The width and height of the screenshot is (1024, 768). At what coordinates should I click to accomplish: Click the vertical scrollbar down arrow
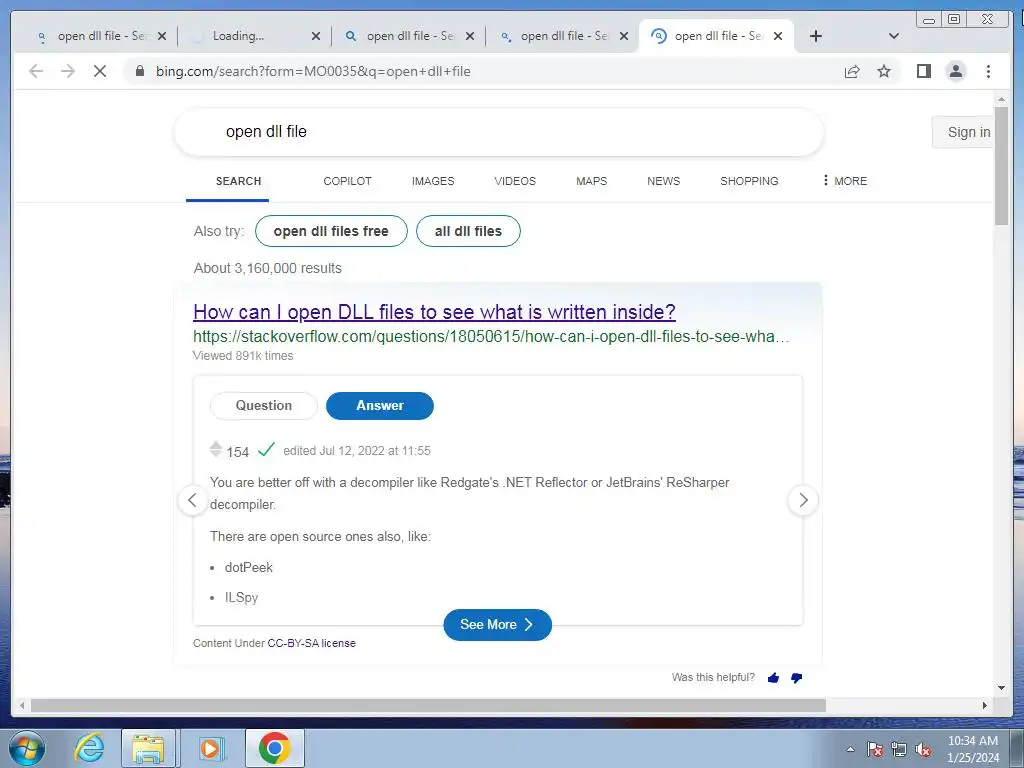[1001, 688]
